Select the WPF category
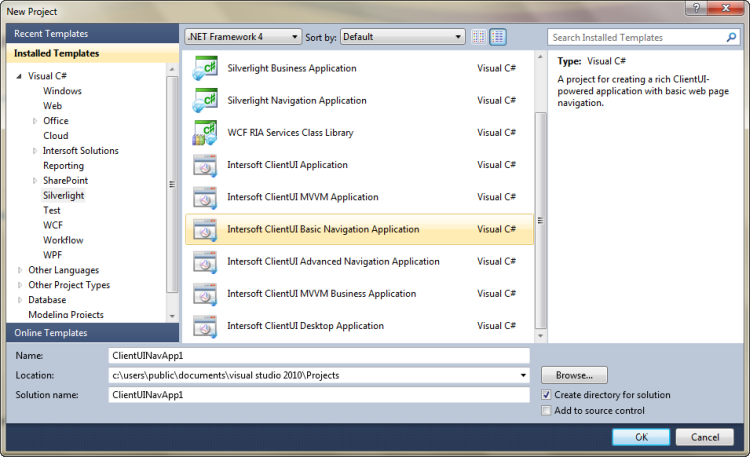 (x=53, y=255)
